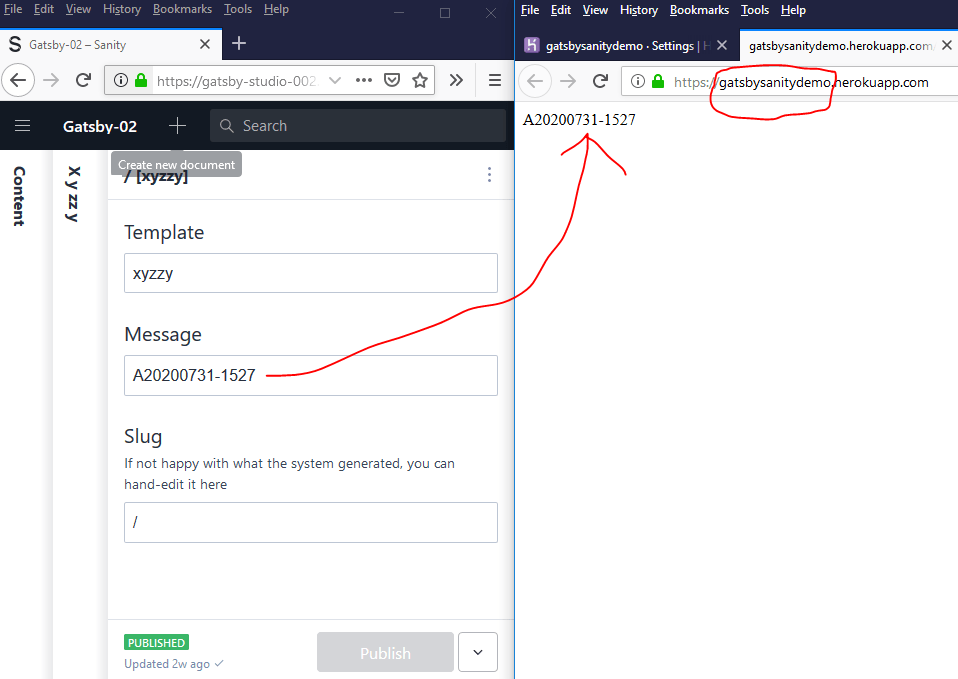Open Bookmarks menu in right window
This screenshot has width=958, height=679.
coord(699,10)
